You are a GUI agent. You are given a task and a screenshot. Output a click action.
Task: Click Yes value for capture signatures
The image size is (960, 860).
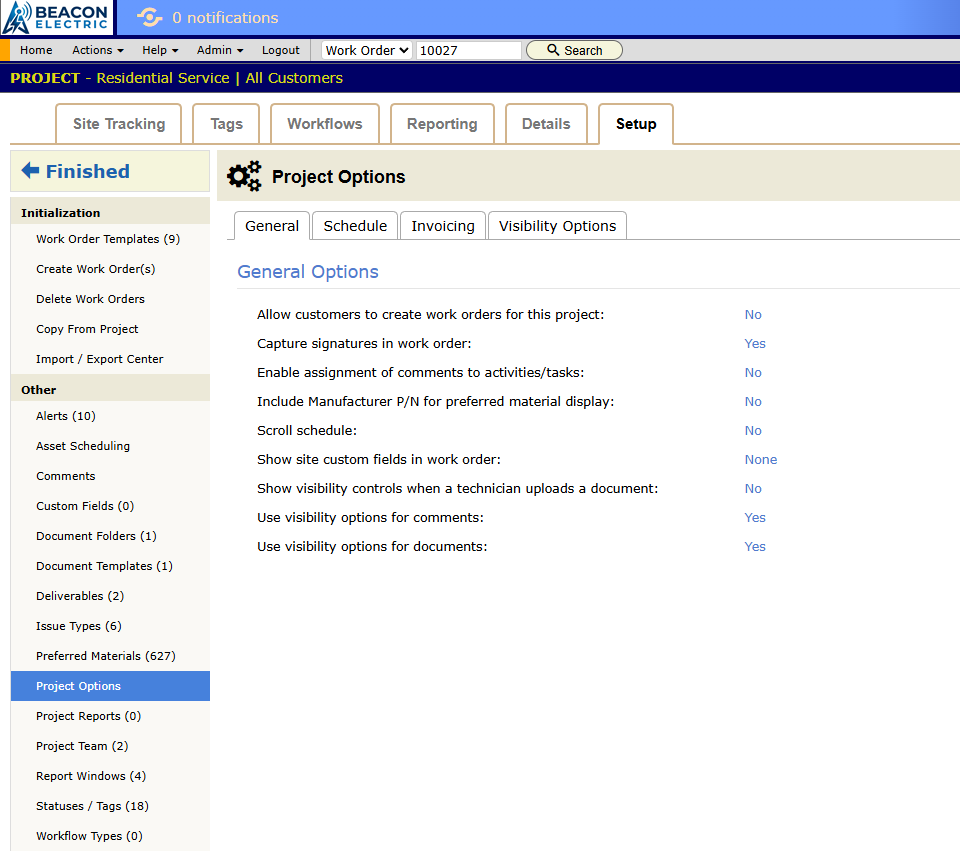pyautogui.click(x=755, y=343)
